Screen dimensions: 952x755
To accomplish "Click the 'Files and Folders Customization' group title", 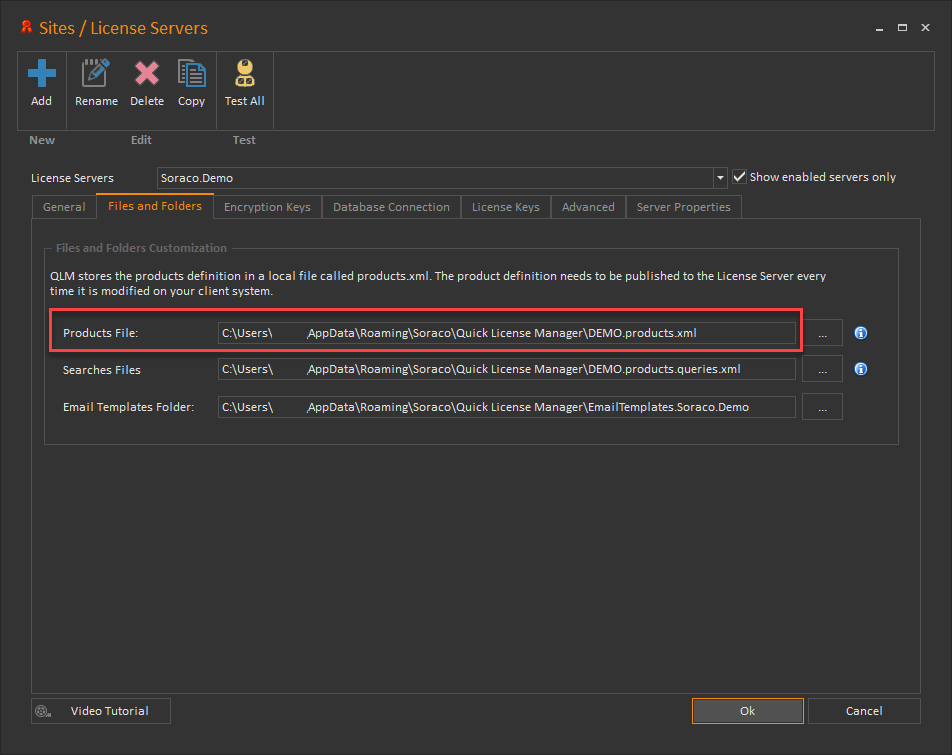I will click(141, 248).
